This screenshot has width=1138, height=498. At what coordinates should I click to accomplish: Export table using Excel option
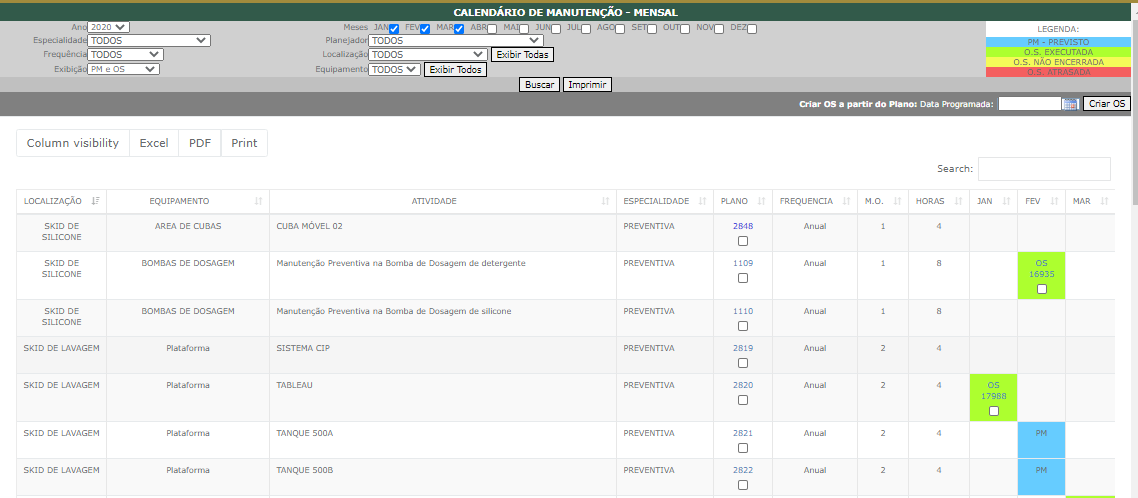[x=154, y=143]
